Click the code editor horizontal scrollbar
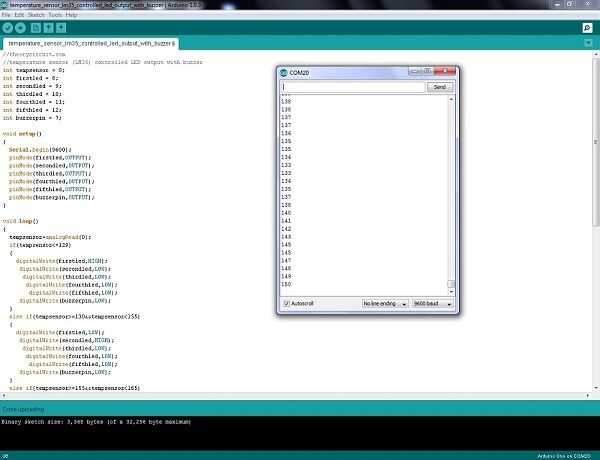 point(296,396)
